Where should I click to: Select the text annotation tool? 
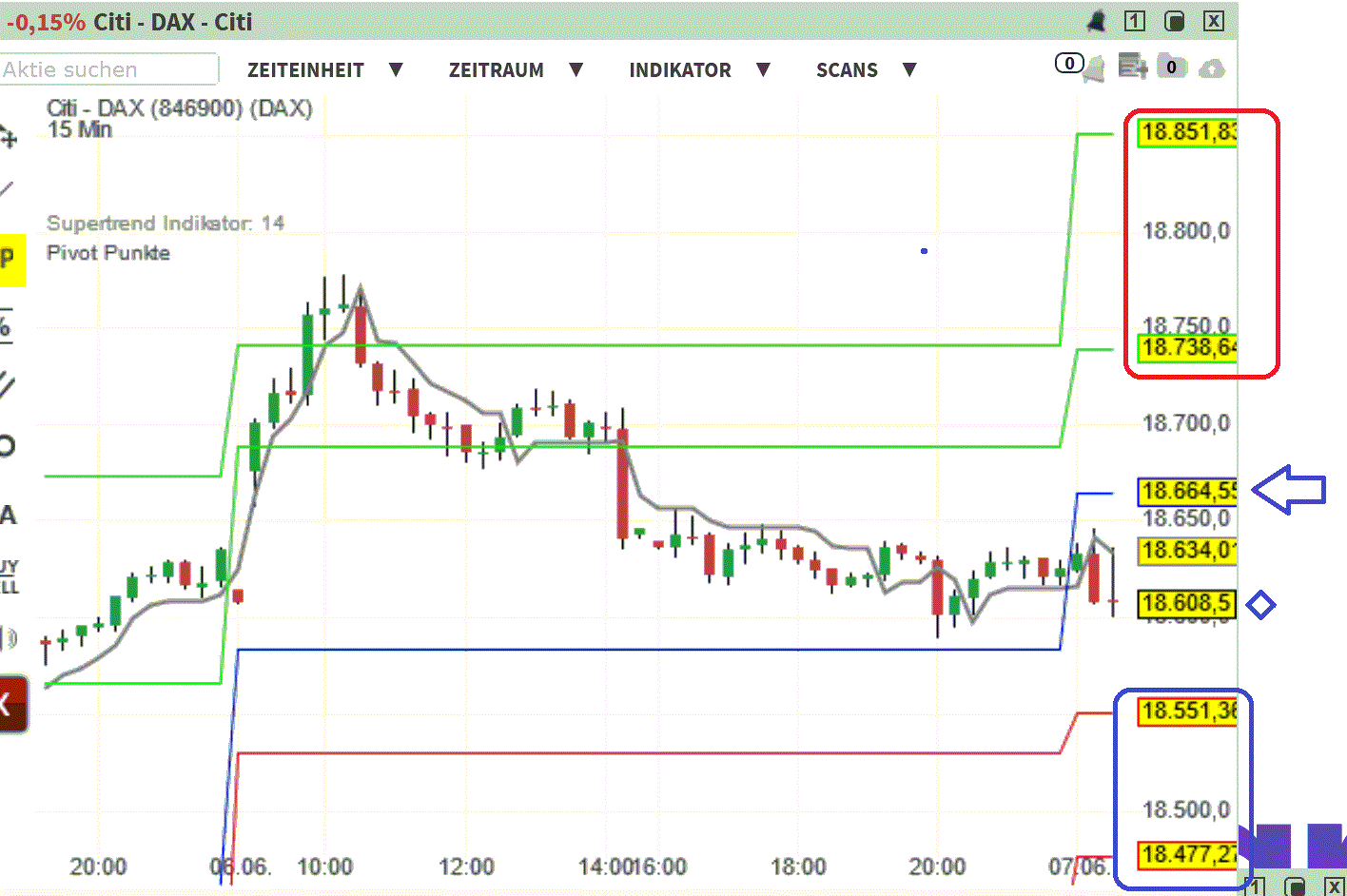pyautogui.click(x=8, y=514)
